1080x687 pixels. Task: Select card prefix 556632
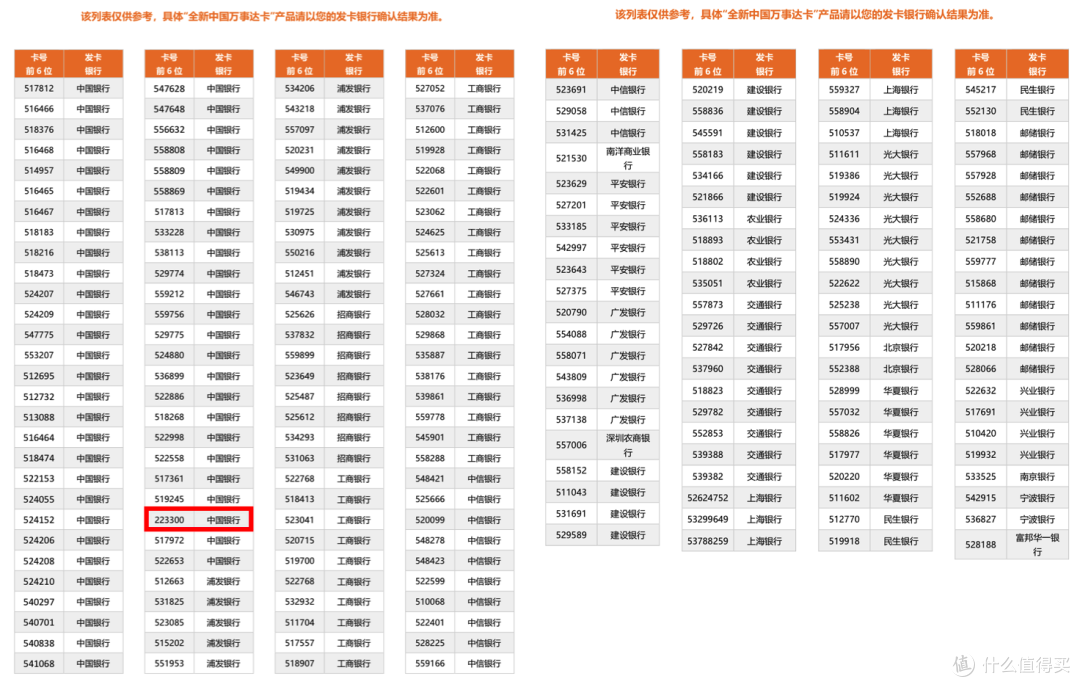pyautogui.click(x=169, y=130)
